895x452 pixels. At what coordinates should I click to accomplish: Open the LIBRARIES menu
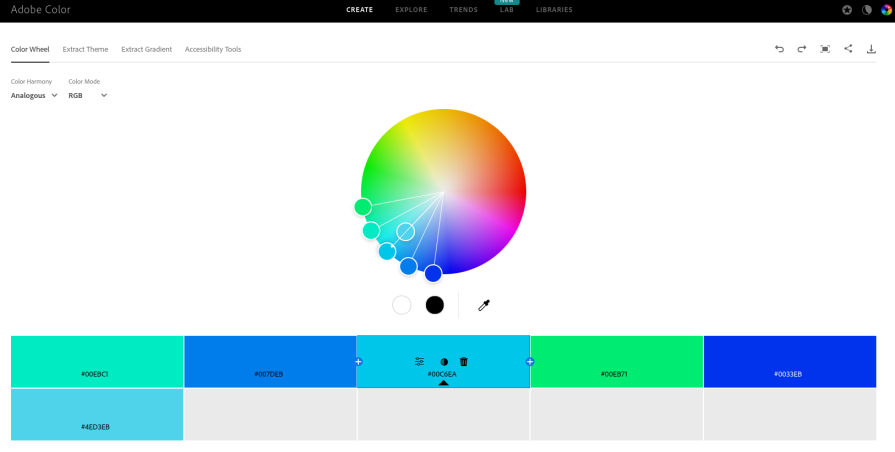coord(554,10)
